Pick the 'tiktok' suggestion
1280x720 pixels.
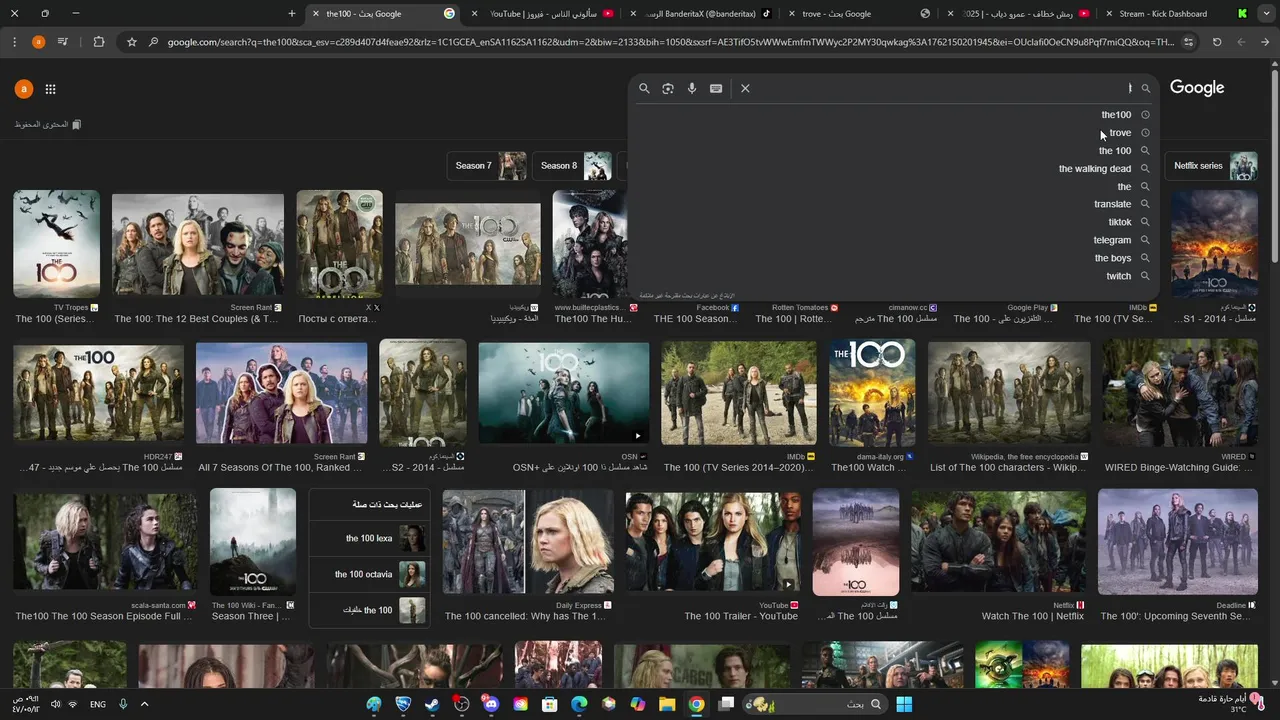coord(1120,222)
